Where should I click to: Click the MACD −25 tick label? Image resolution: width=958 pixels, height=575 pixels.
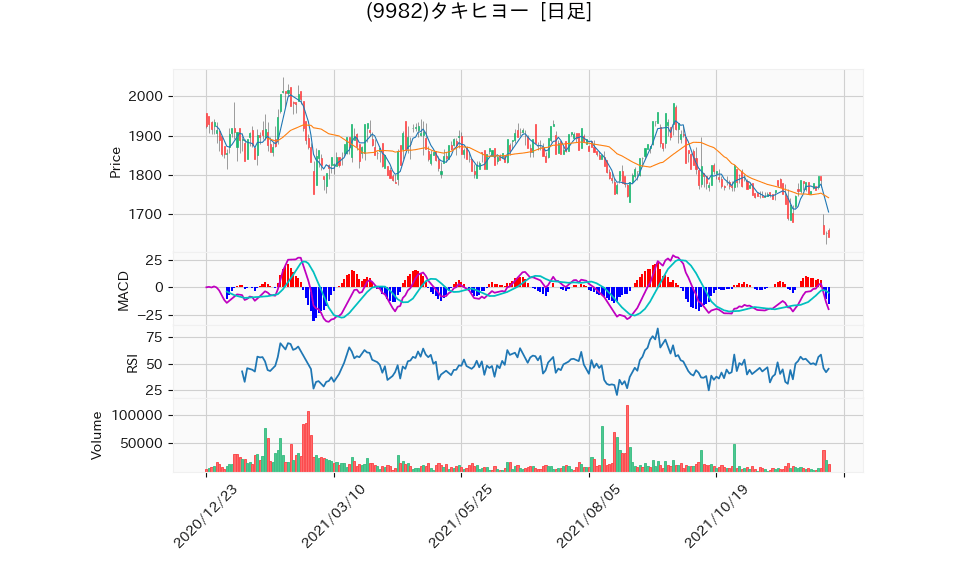point(148,316)
